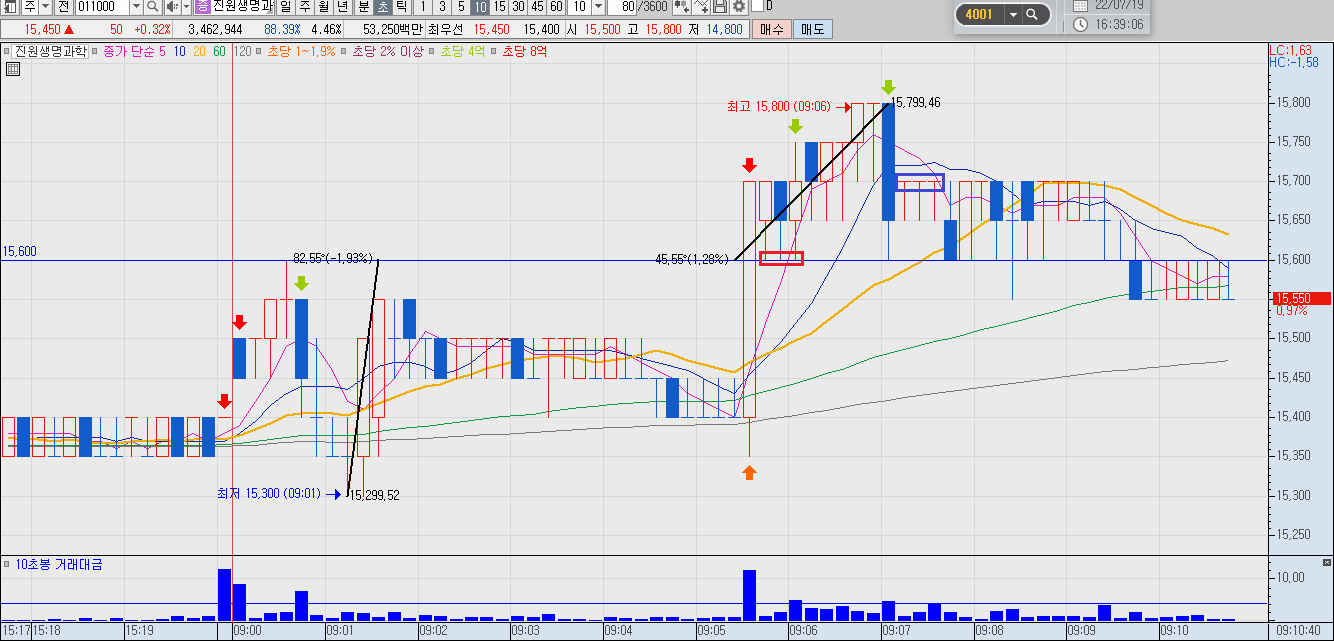This screenshot has width=1334, height=641.
Task: Click the speaker sound icon
Action: [172, 7]
